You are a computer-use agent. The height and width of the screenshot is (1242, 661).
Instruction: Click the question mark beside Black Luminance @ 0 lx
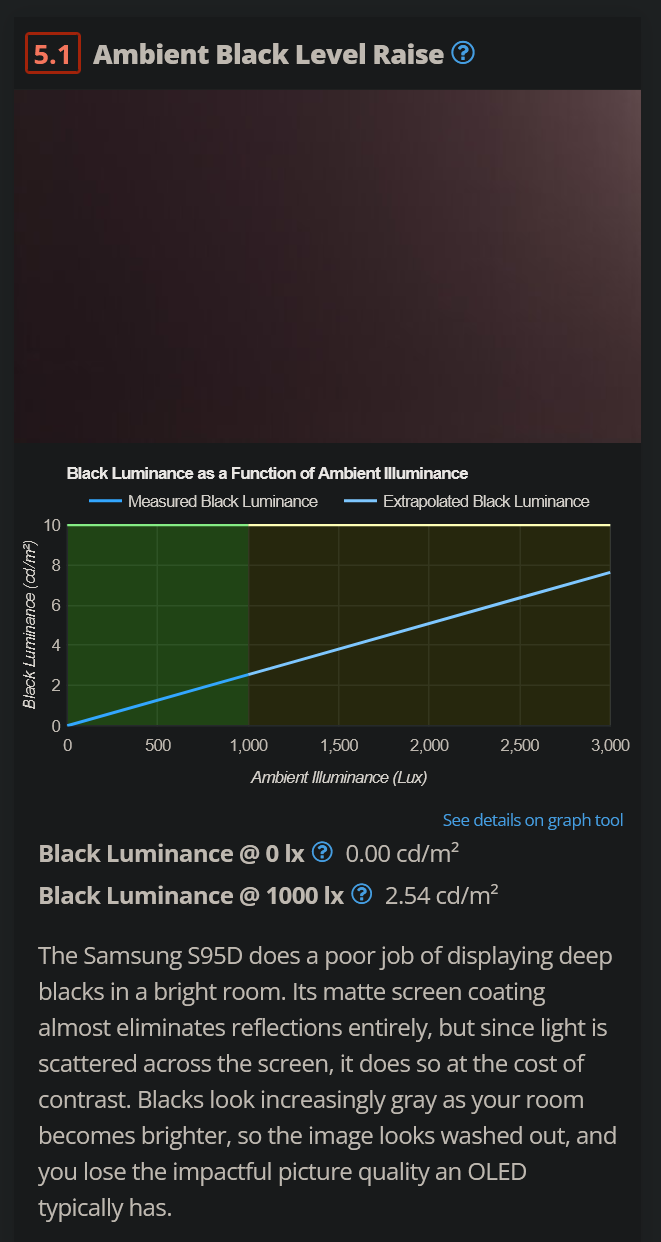point(322,852)
